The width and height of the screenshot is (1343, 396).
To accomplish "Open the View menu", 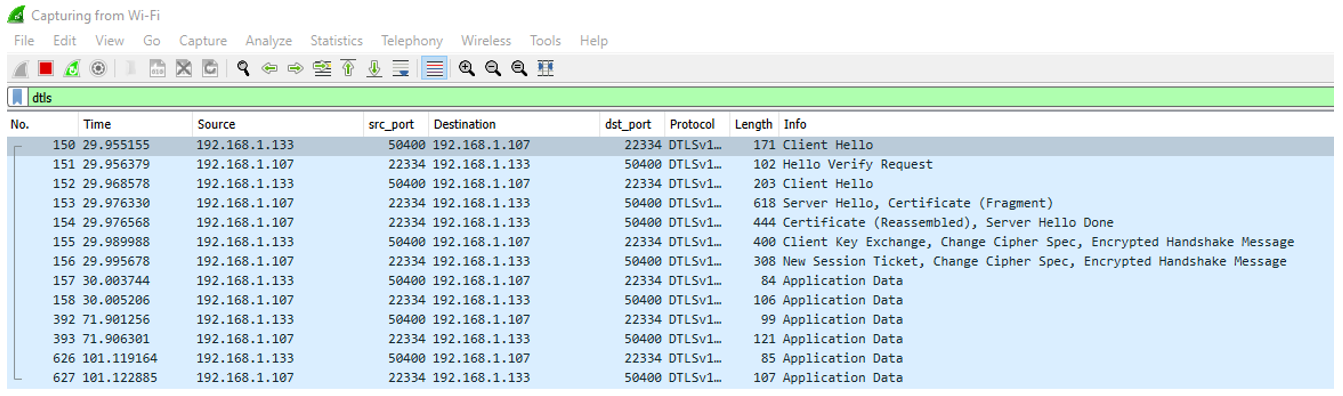I will [x=110, y=41].
